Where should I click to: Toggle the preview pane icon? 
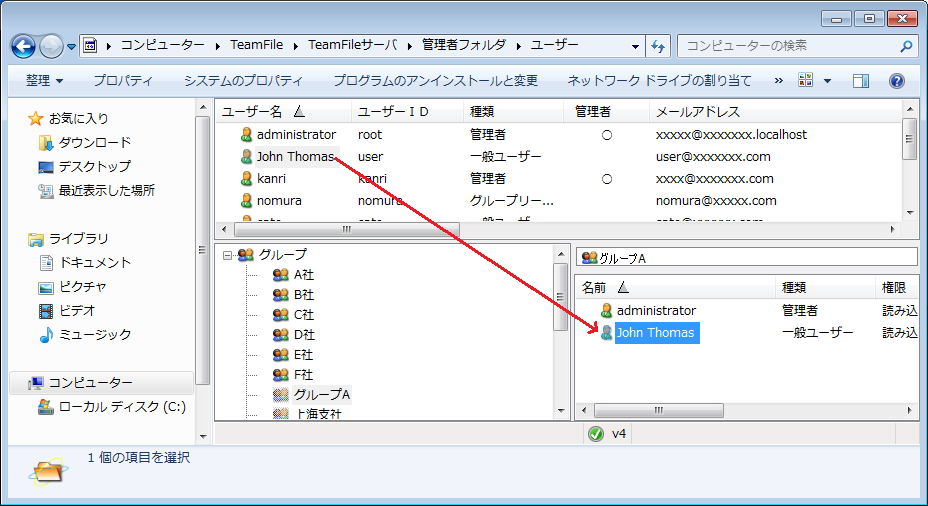(861, 81)
